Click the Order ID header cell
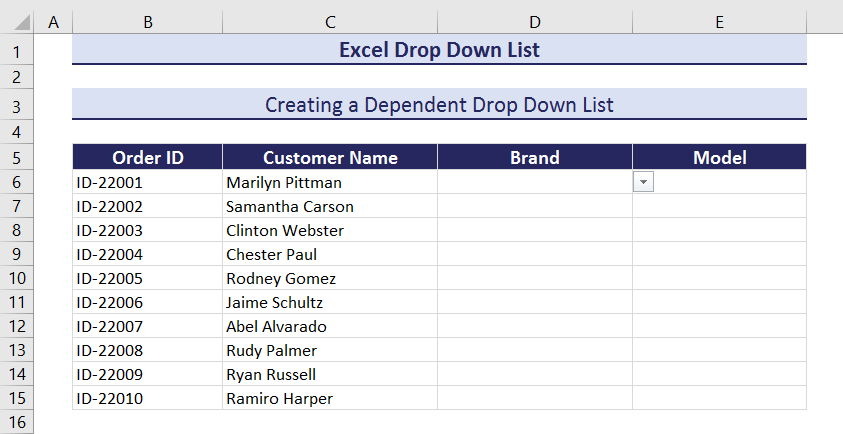 [147, 157]
